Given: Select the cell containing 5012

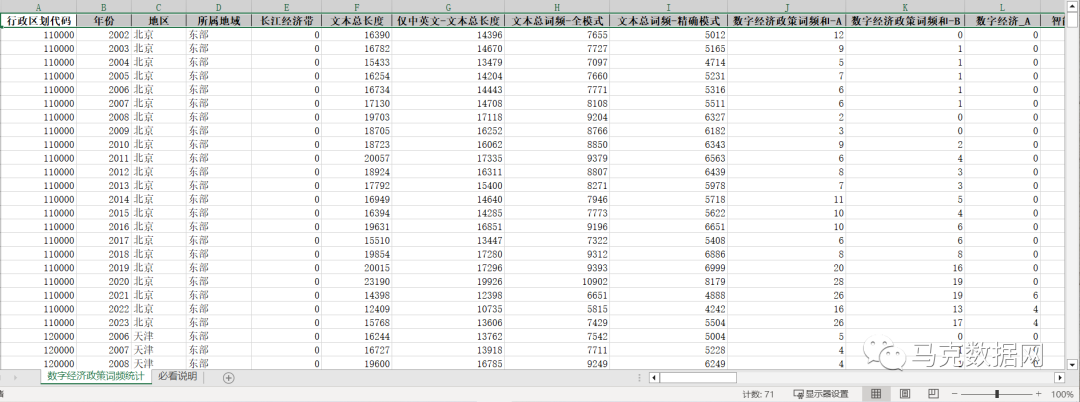Looking at the screenshot, I should pos(668,34).
